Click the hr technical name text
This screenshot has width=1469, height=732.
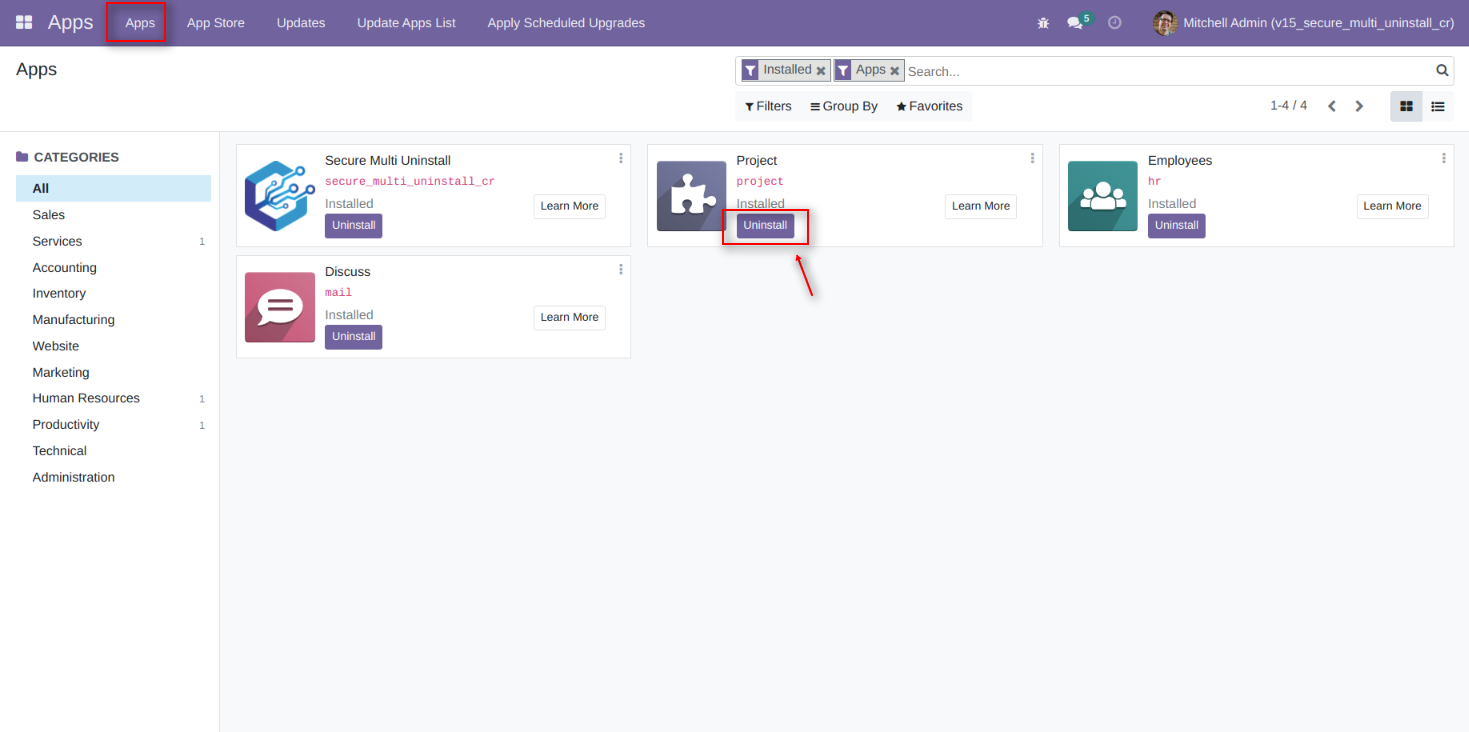tap(1154, 182)
